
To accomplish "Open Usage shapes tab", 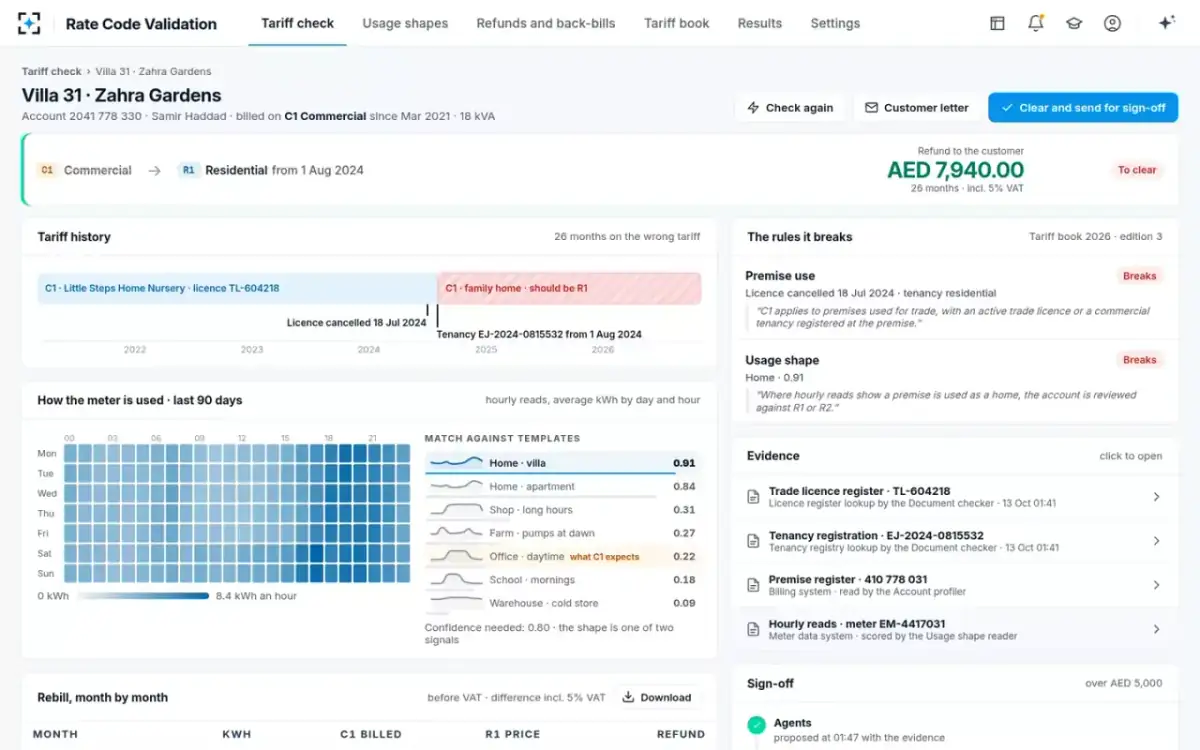I will (x=405, y=23).
